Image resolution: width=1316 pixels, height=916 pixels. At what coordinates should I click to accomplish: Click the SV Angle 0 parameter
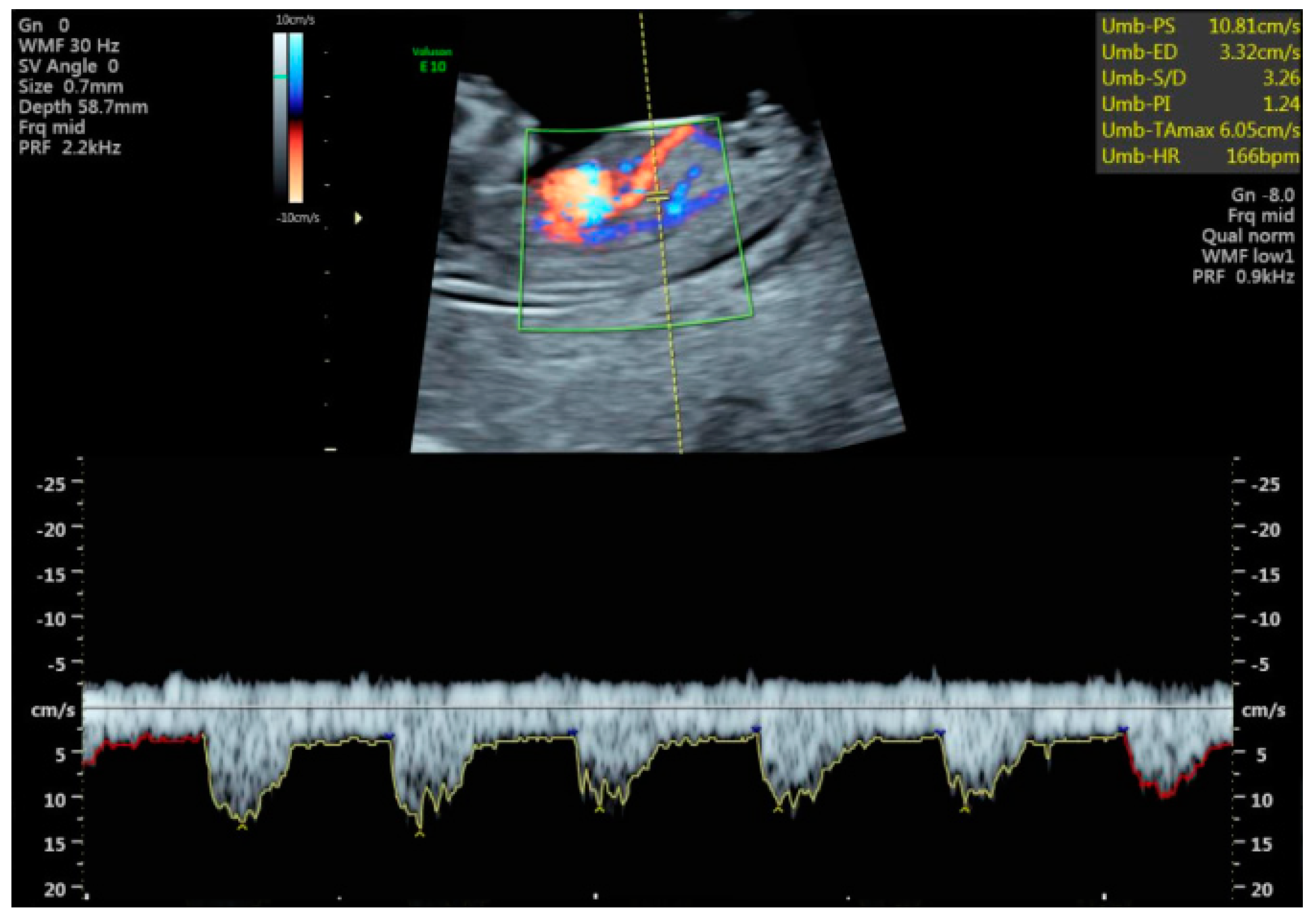pos(68,66)
